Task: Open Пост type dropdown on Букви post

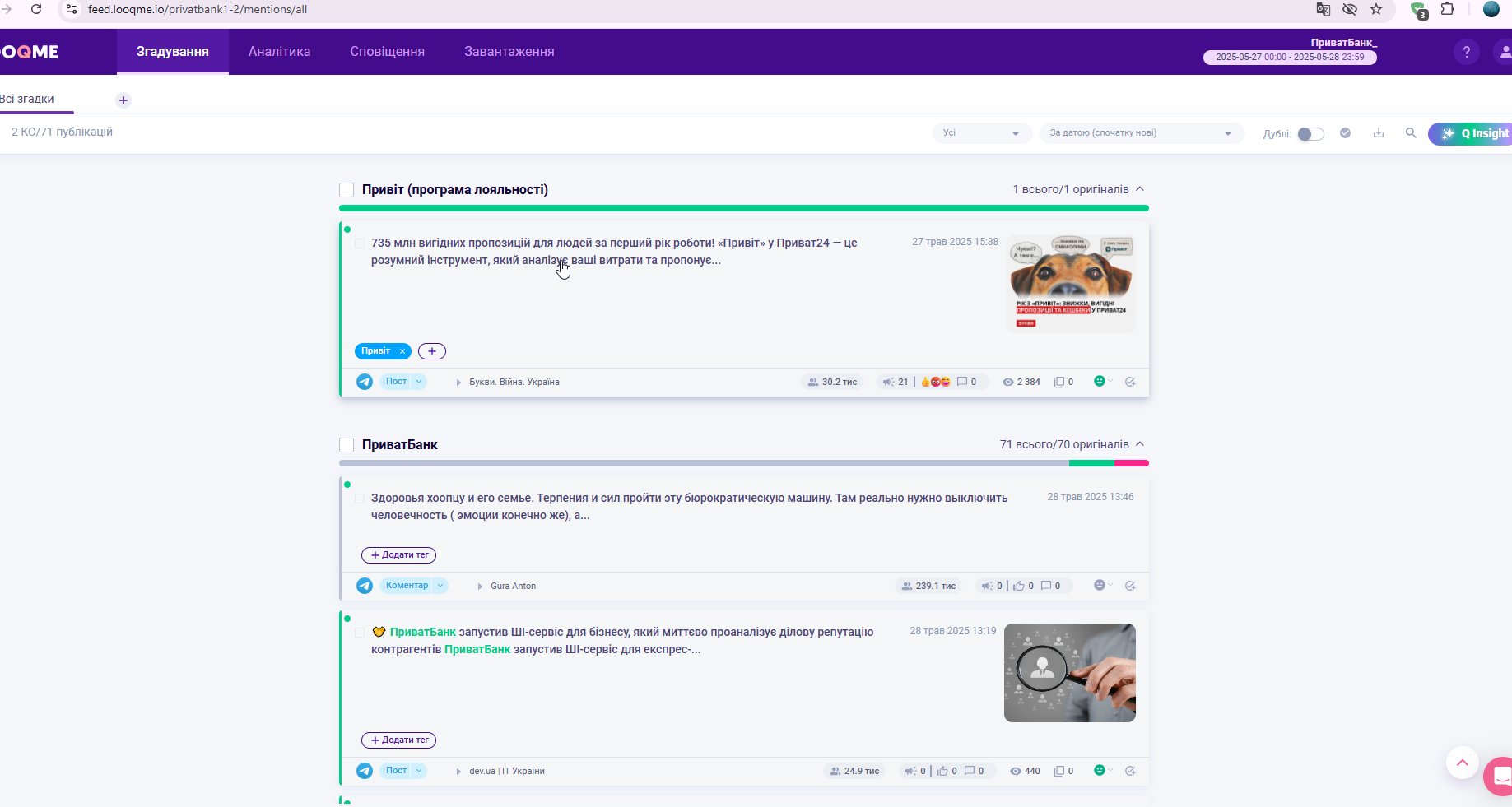Action: [402, 382]
